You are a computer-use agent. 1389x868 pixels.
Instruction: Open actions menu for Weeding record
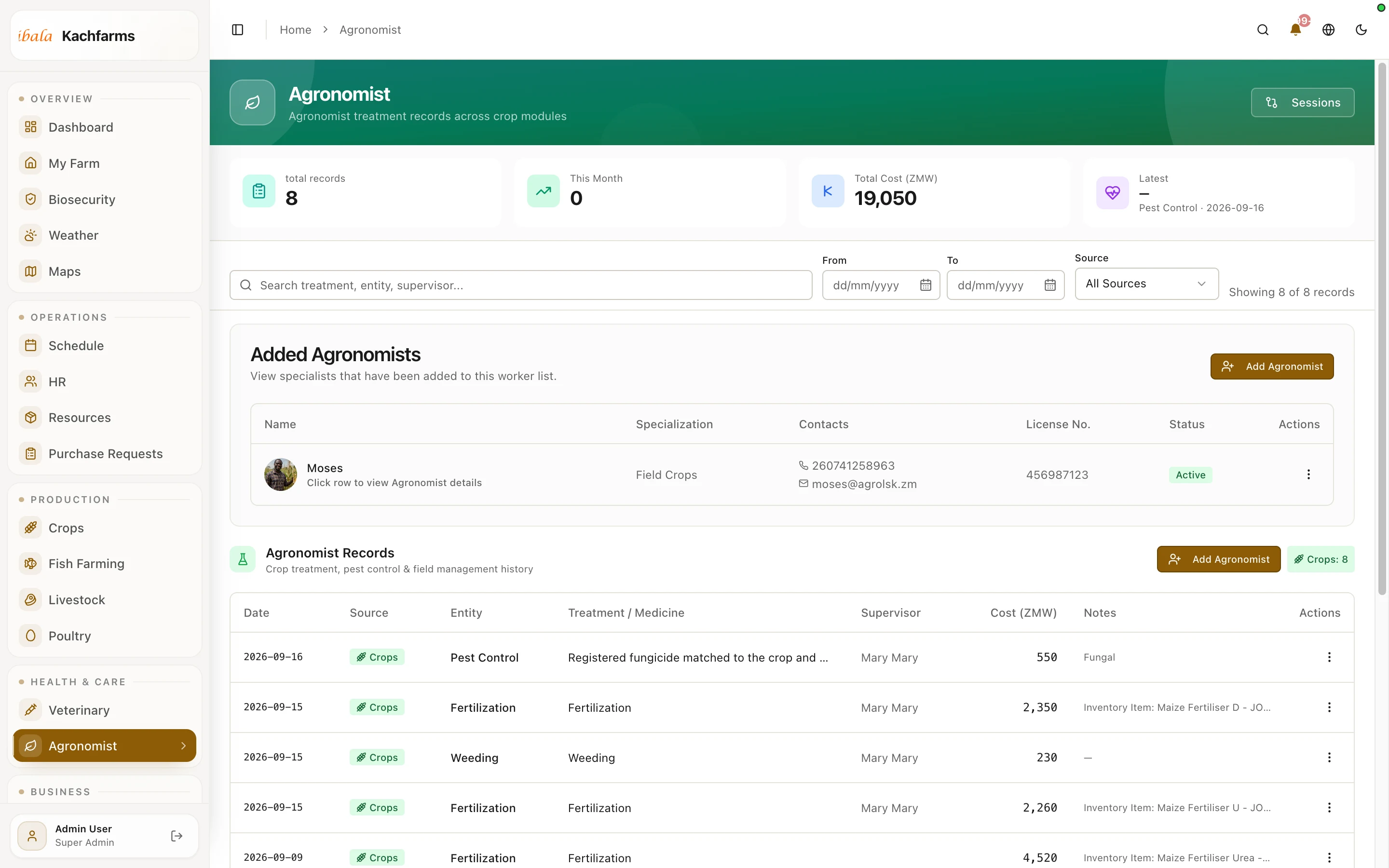tap(1329, 757)
